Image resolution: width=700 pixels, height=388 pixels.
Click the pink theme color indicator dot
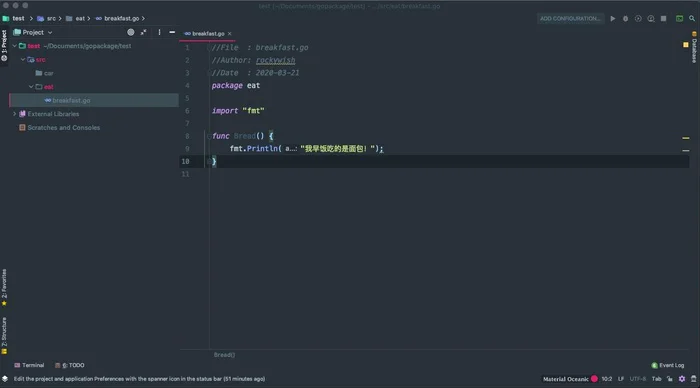point(594,379)
